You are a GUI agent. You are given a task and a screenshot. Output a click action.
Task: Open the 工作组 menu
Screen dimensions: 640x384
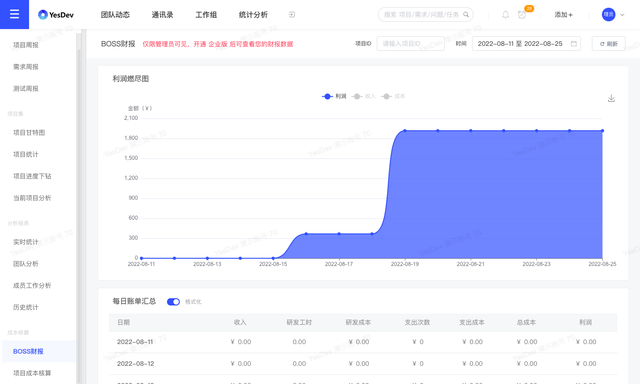[206, 15]
